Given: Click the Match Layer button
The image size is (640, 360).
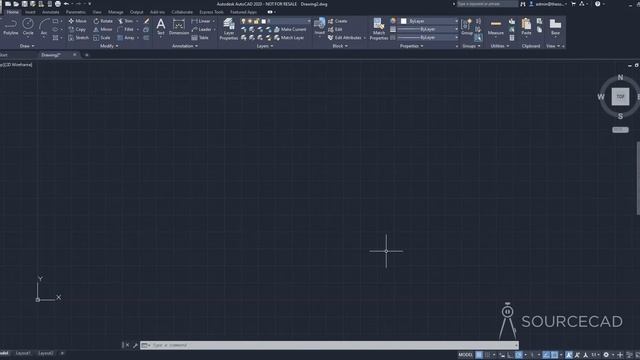Looking at the screenshot, I should [x=289, y=38].
